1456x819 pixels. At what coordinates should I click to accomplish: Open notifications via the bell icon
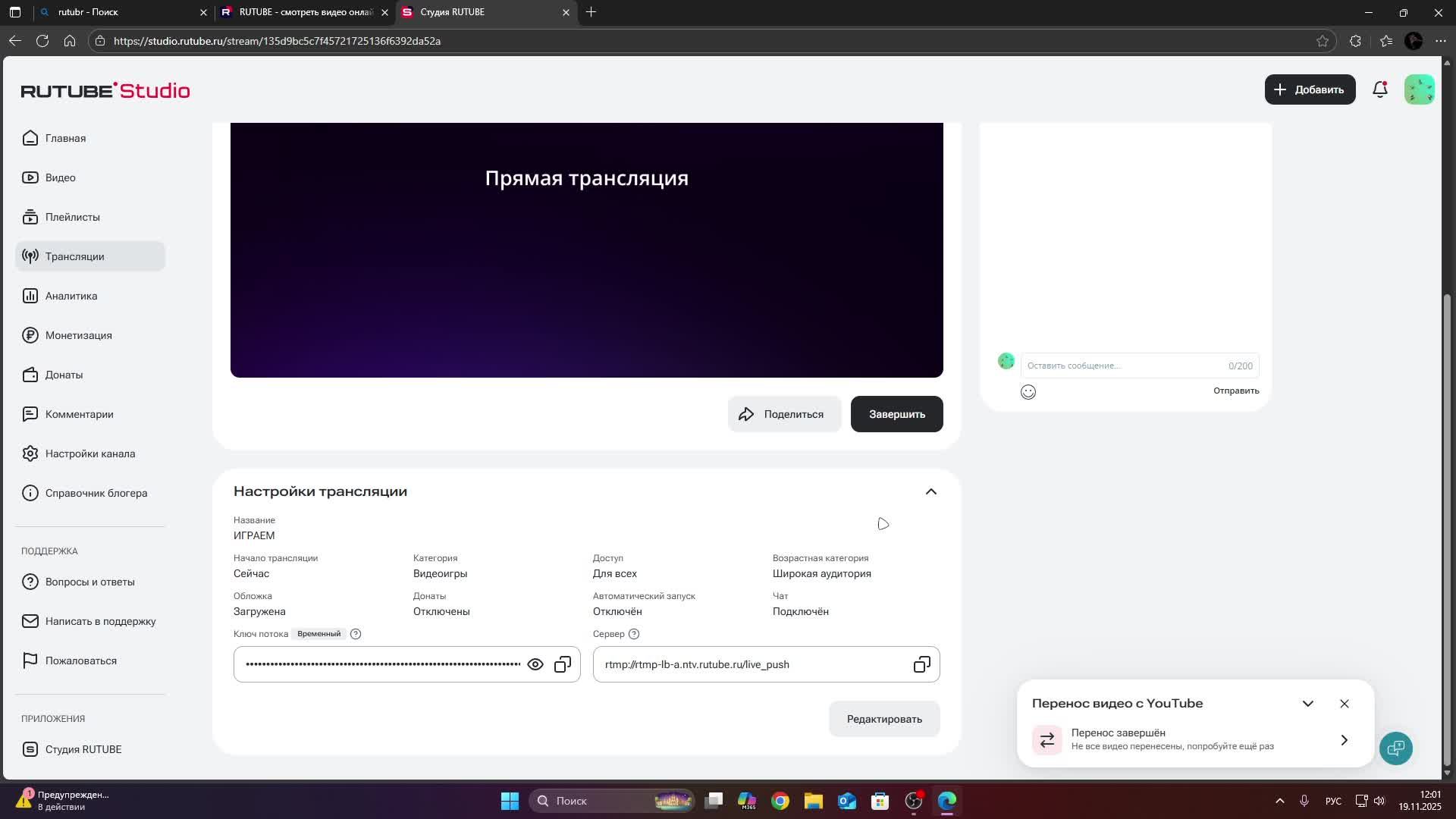click(1379, 89)
